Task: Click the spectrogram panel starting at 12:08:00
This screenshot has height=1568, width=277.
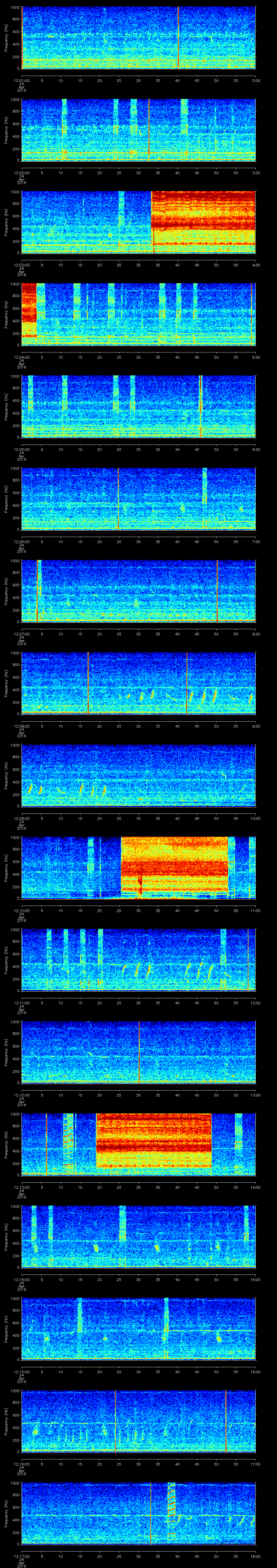Action: (x=138, y=683)
